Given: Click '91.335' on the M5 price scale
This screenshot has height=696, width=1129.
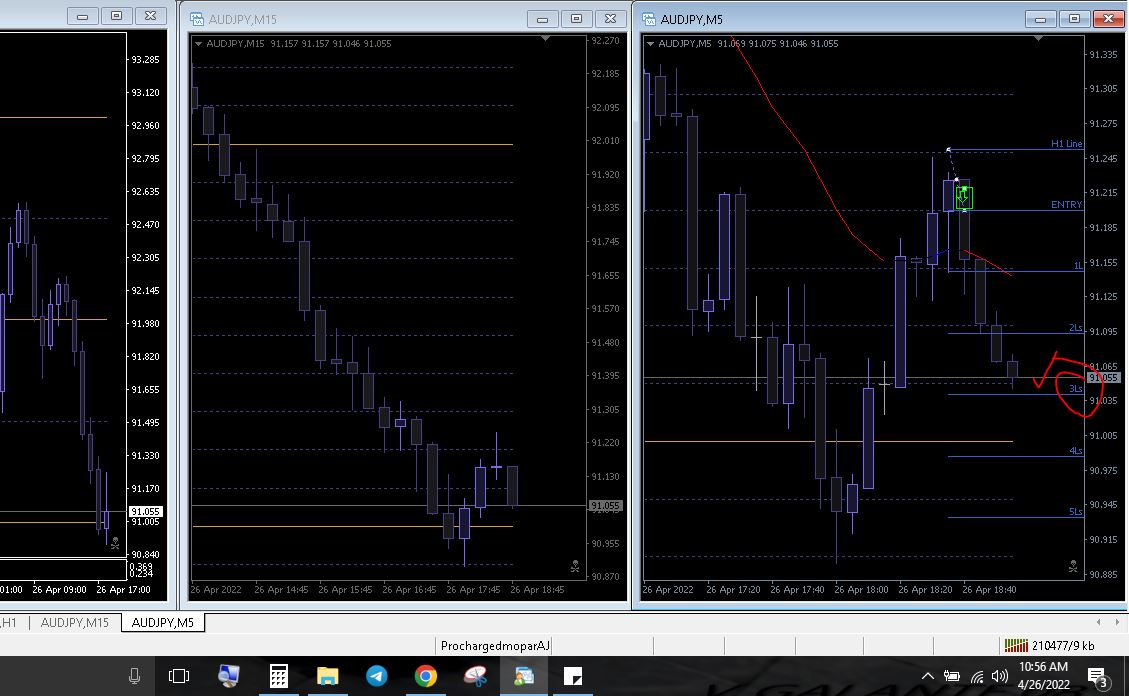Looking at the screenshot, I should pyautogui.click(x=1103, y=55).
